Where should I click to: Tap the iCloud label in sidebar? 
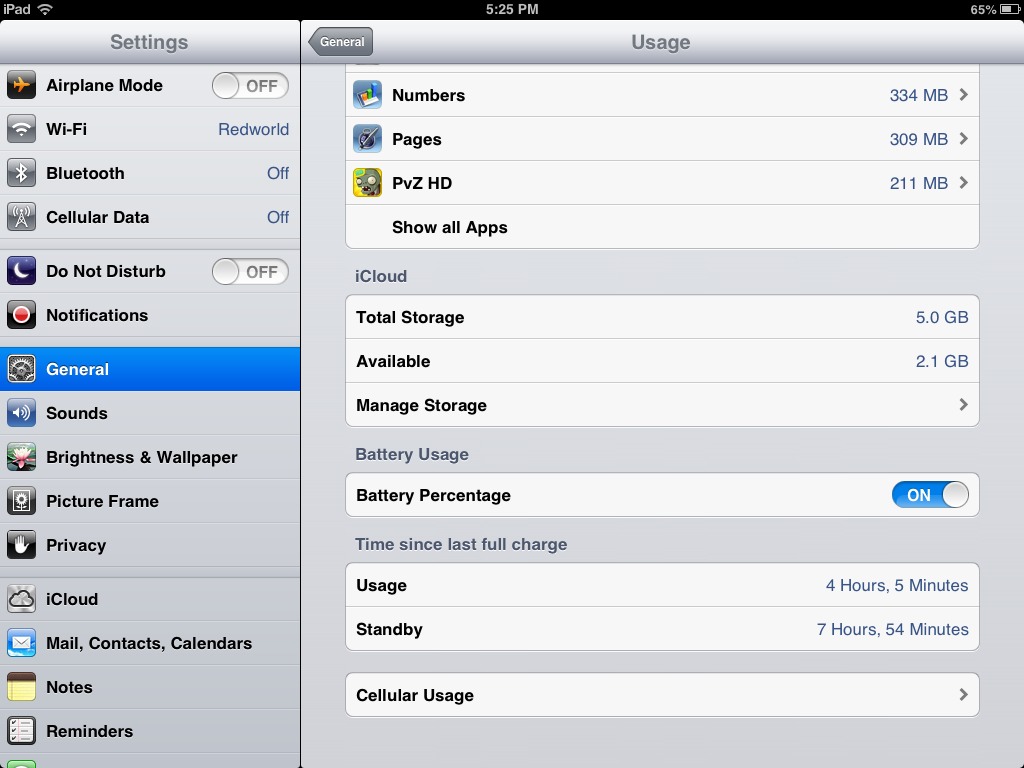(x=72, y=599)
